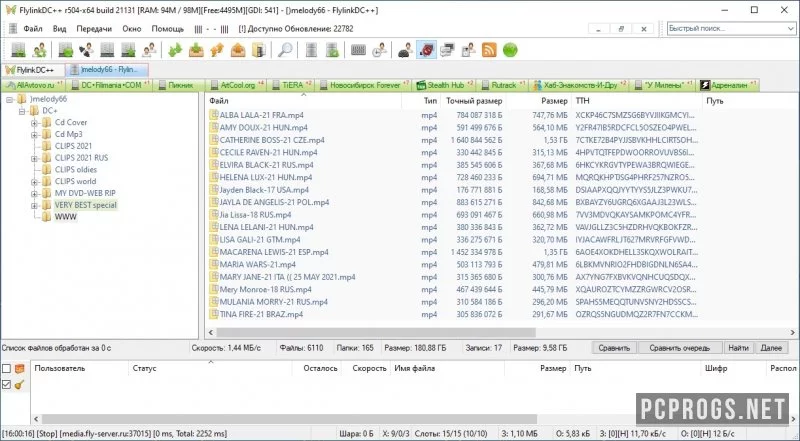Screen dimensions: 800x441
Task: Open finished uploads orange tray icon
Action: click(238, 50)
